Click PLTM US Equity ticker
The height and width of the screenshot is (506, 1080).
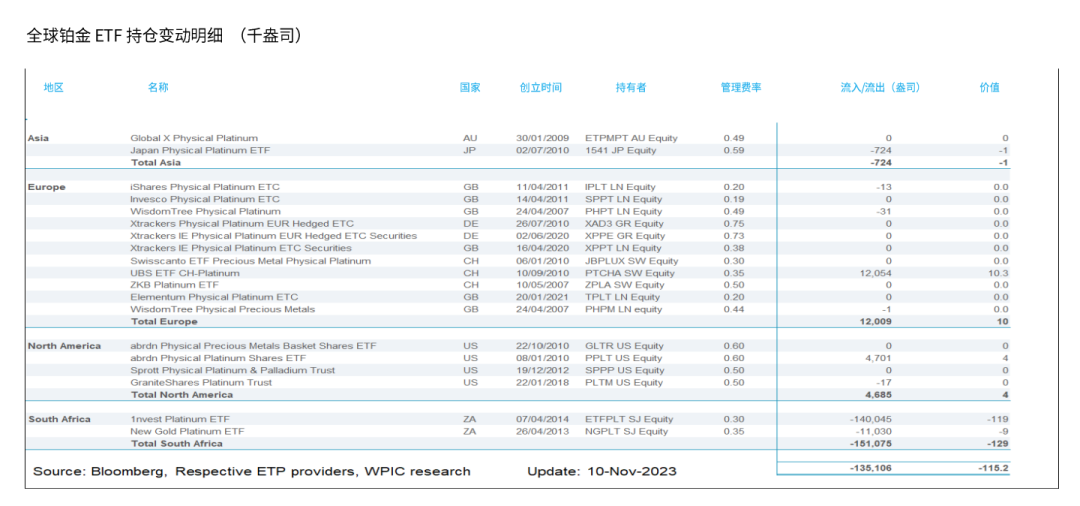[x=624, y=383]
